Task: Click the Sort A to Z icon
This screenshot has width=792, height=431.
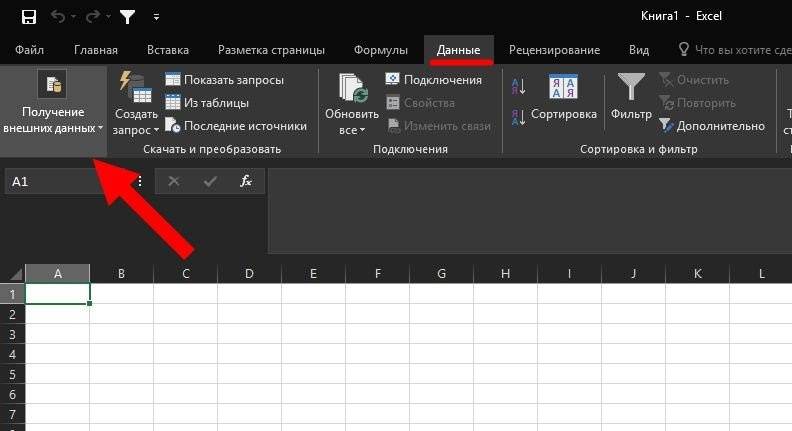Action: point(518,88)
